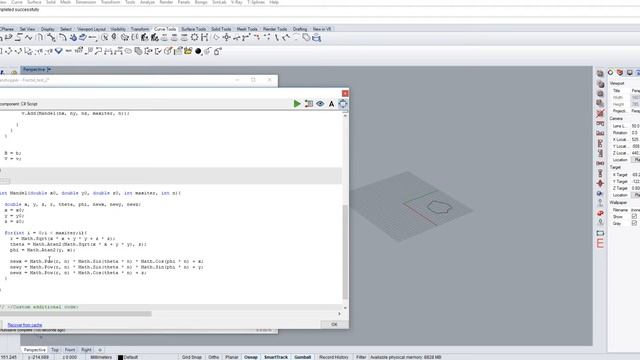
Task: Click the H-shaped icon in the Curve Tools toolbar
Action: (204, 38)
